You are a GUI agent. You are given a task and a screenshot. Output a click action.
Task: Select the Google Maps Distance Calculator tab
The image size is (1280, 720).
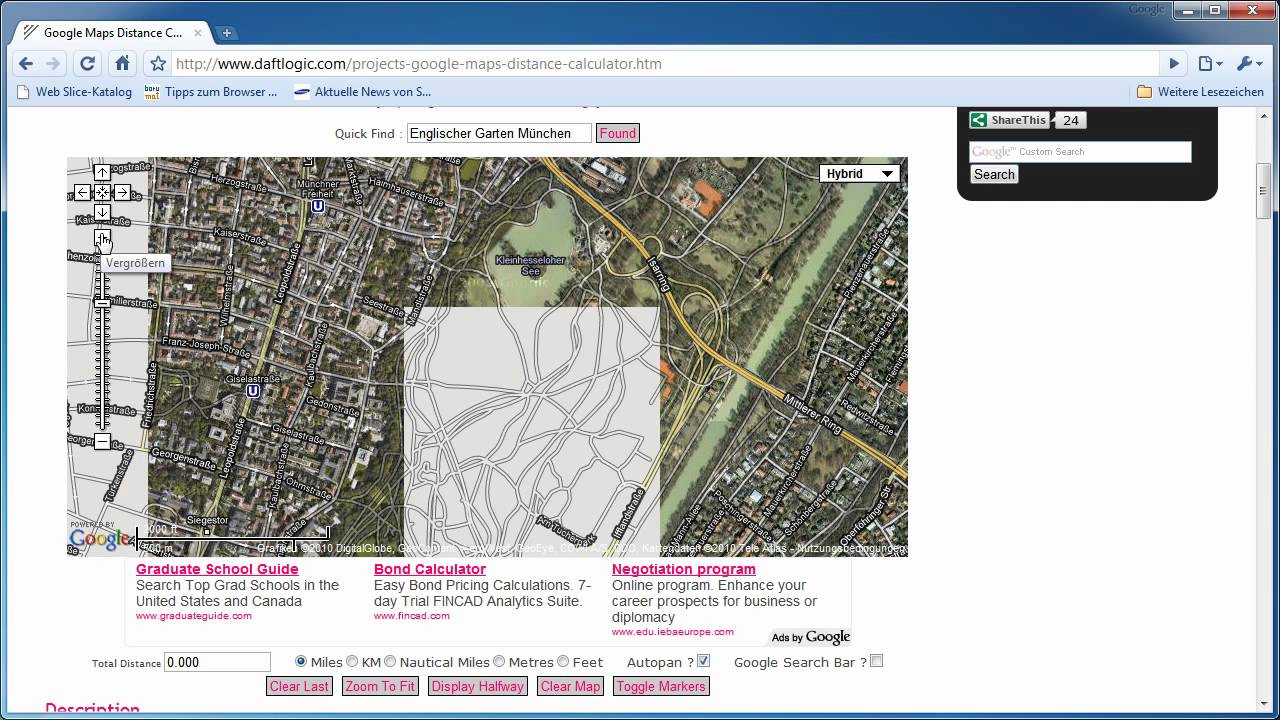[x=111, y=33]
